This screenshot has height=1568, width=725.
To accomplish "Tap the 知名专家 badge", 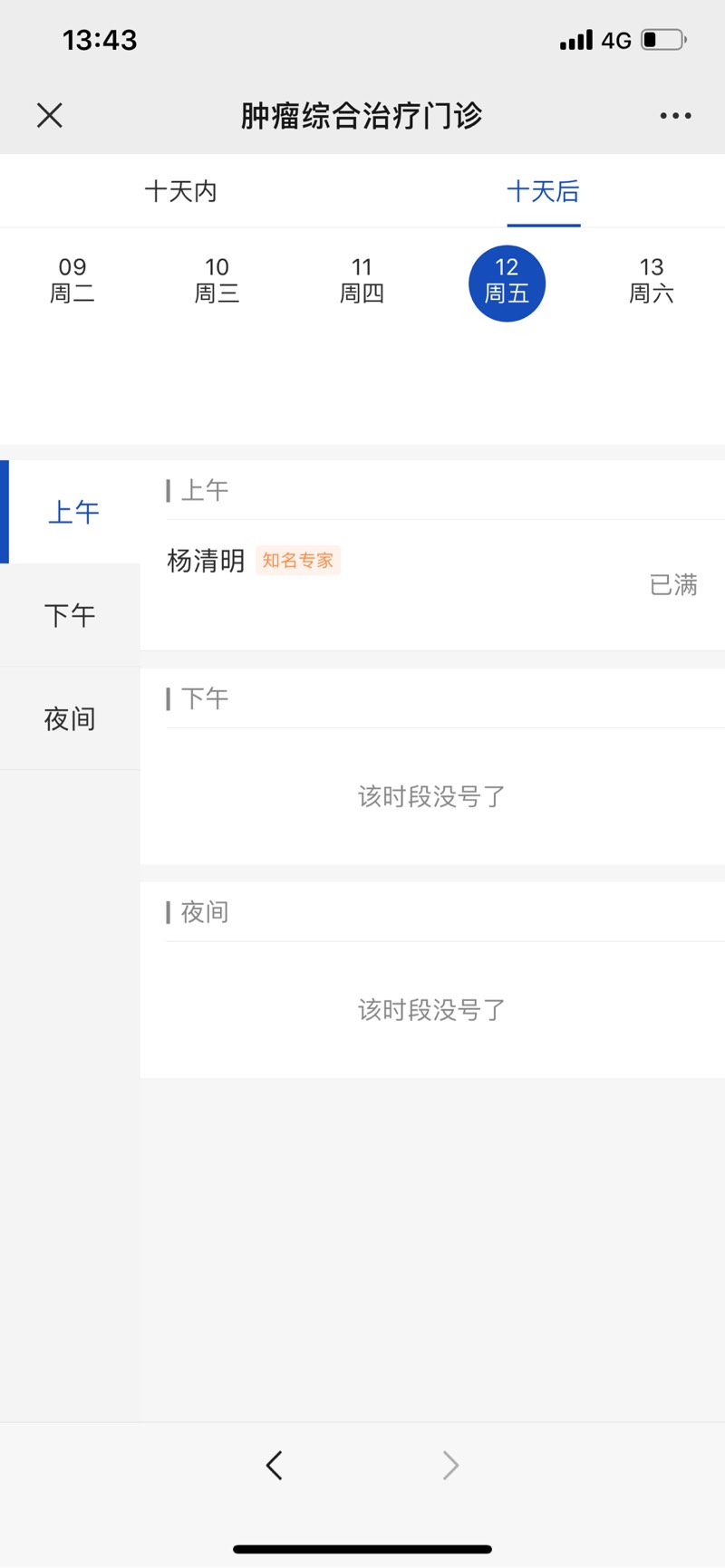I will click(x=298, y=561).
